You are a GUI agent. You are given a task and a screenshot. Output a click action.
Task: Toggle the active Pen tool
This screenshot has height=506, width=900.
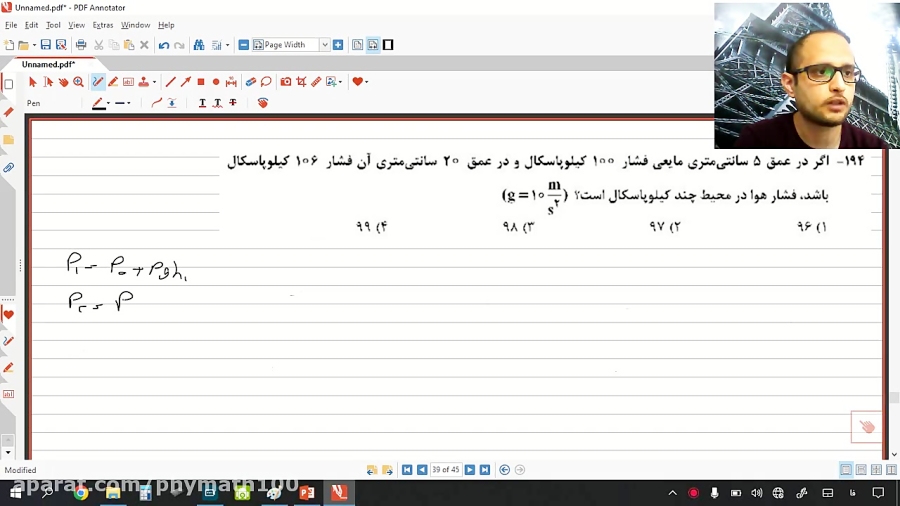(x=98, y=82)
